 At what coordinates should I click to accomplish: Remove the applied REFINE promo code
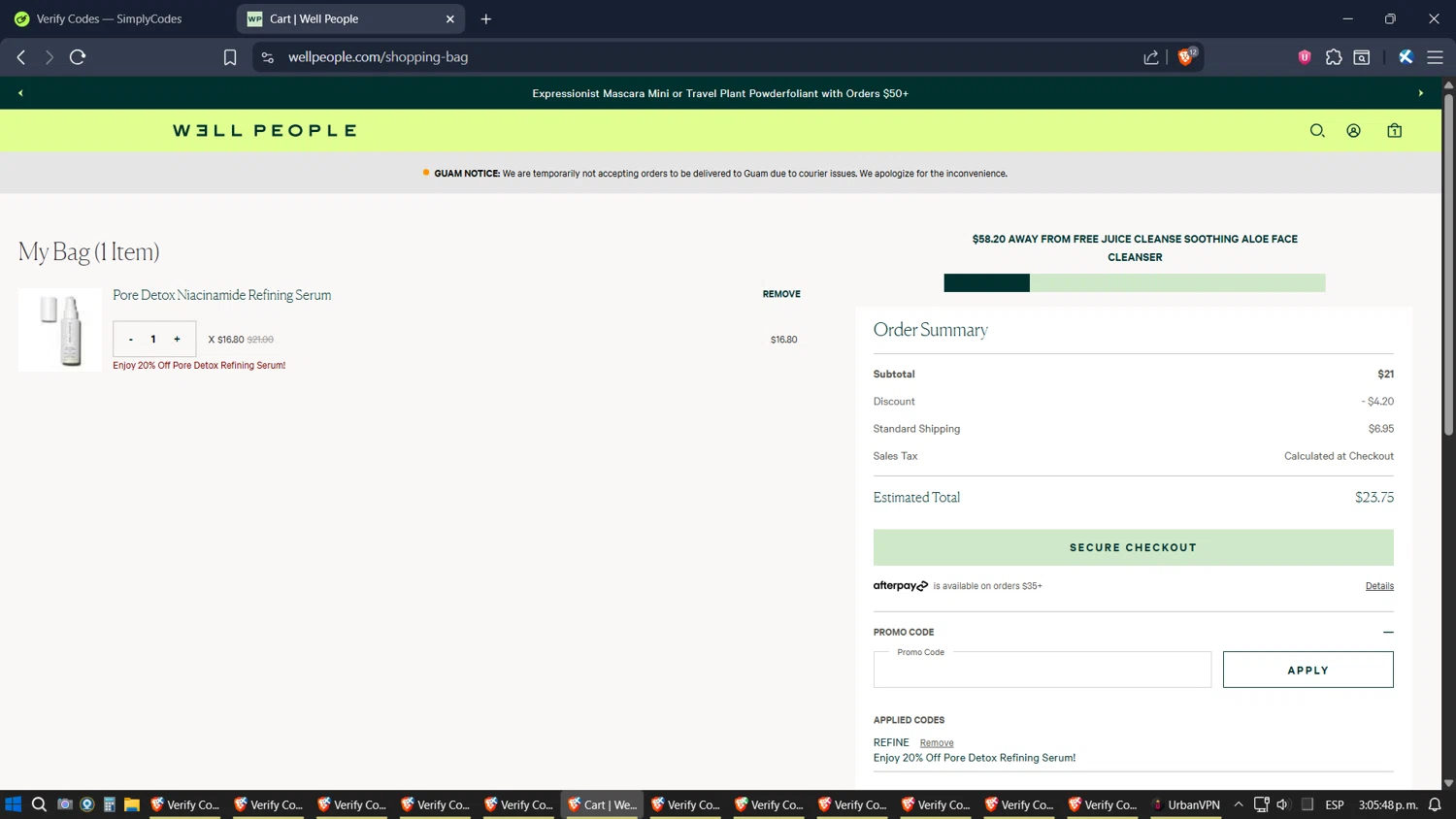pos(936,743)
